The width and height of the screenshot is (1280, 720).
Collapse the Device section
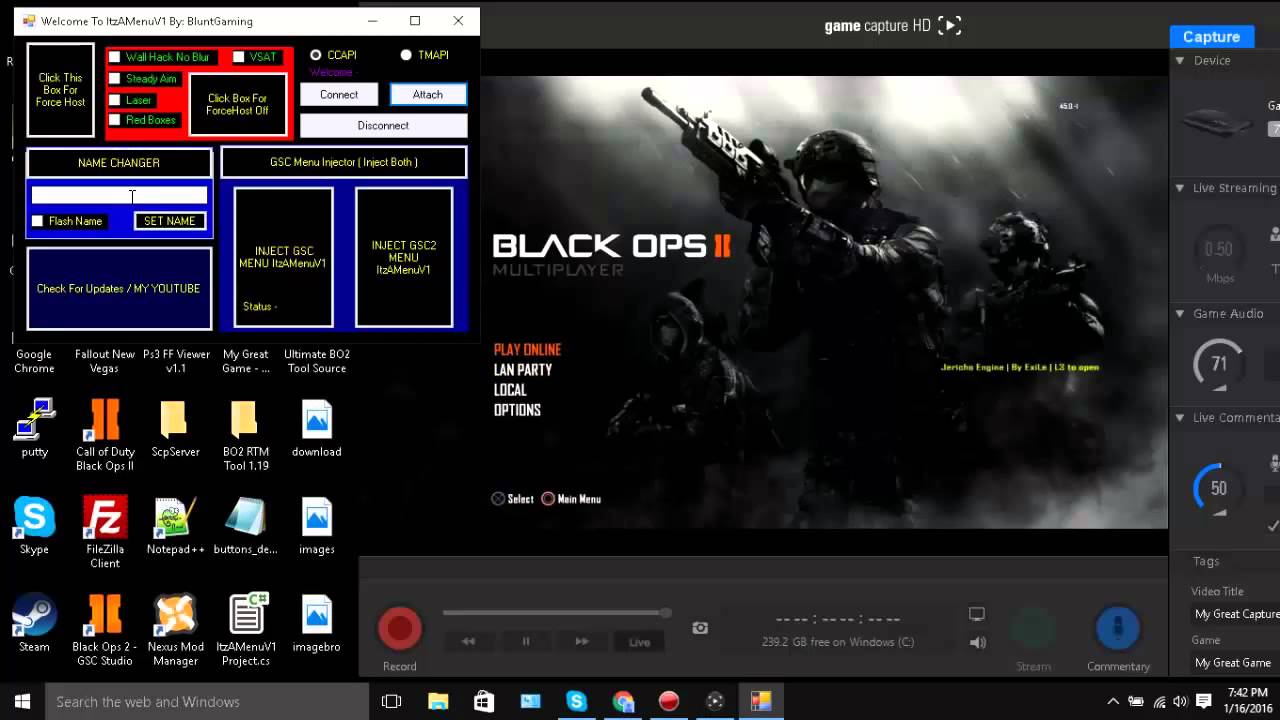tap(1180, 60)
